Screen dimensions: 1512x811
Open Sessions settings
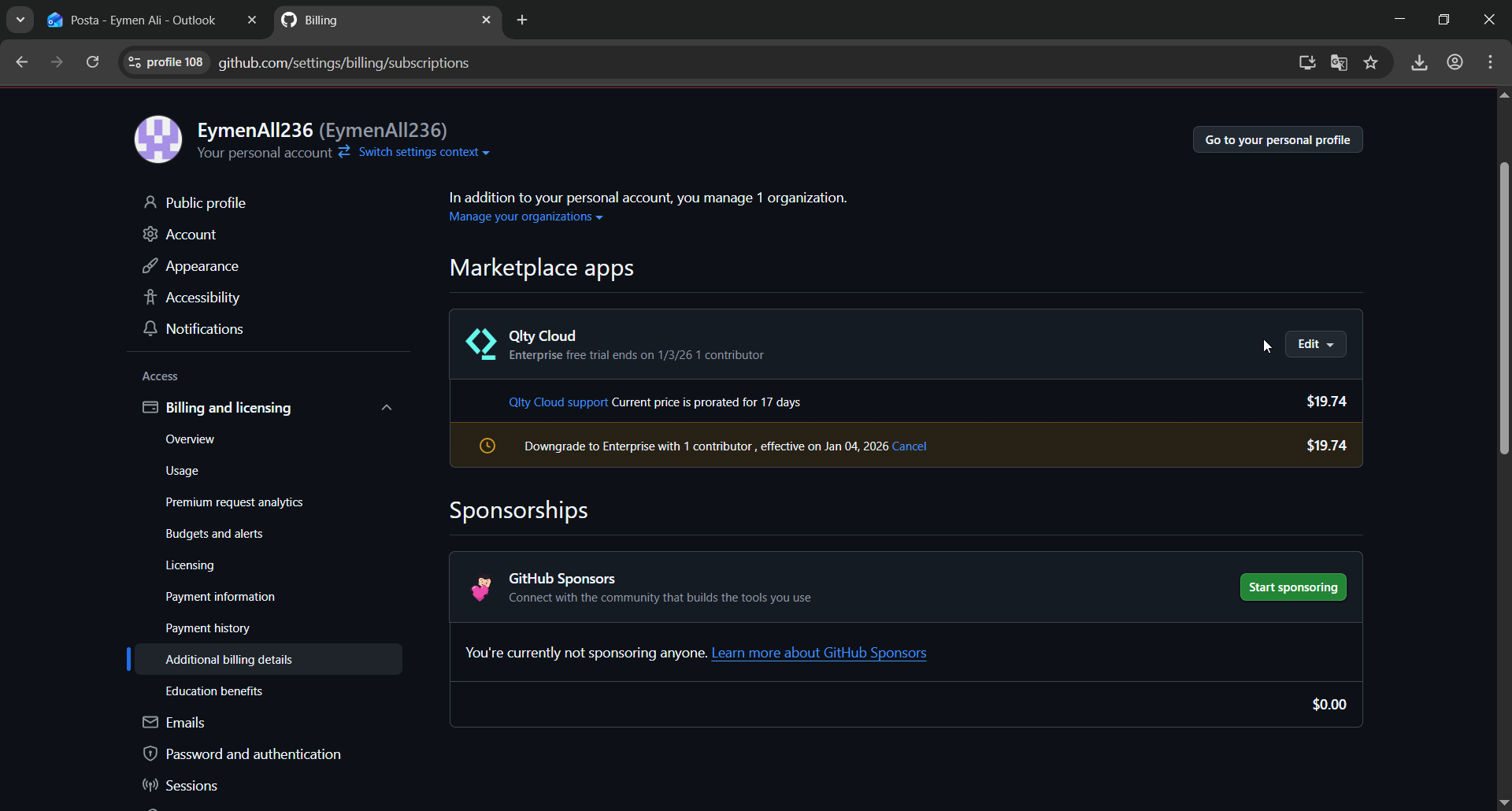click(x=191, y=785)
